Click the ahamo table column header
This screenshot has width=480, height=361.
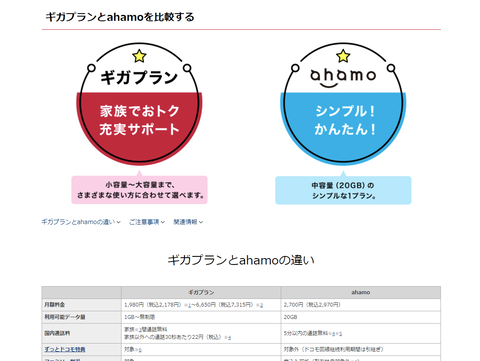(361, 292)
